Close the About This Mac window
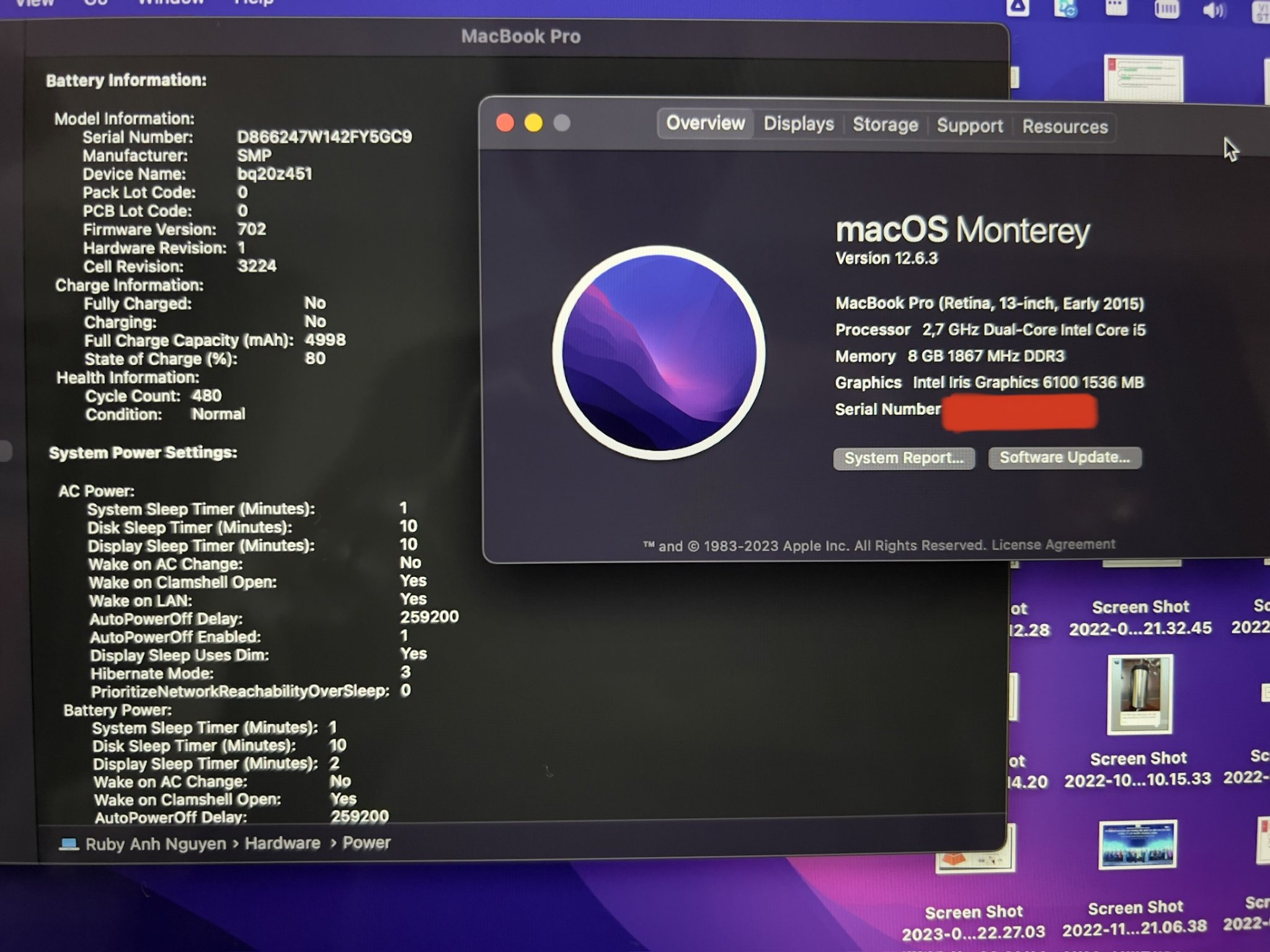 505,123
